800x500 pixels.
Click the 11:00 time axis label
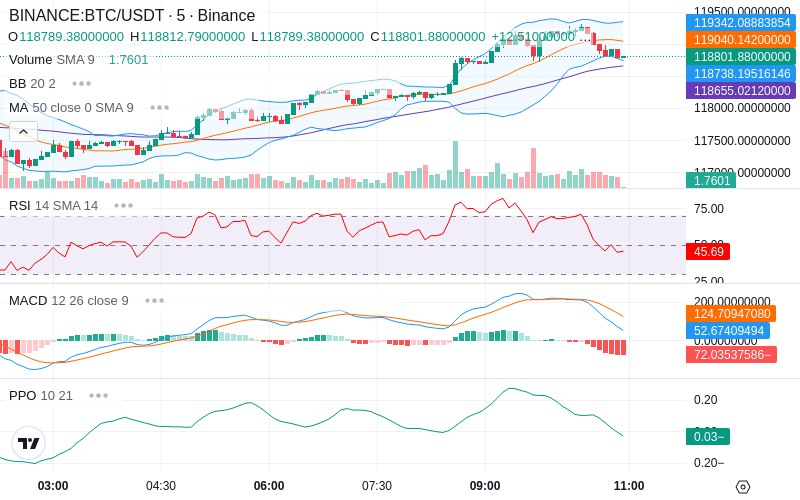pyautogui.click(x=629, y=485)
